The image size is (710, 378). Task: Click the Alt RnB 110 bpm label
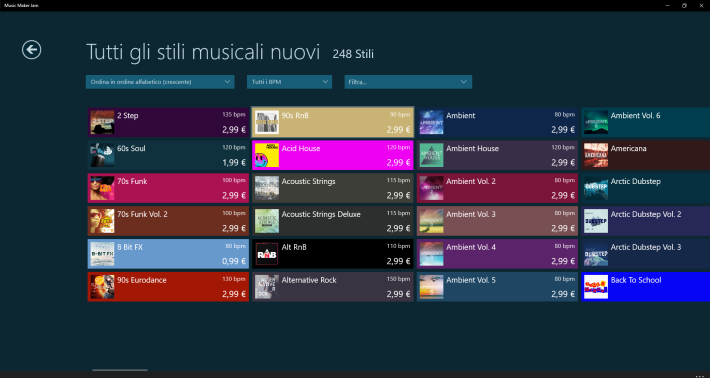click(x=398, y=246)
